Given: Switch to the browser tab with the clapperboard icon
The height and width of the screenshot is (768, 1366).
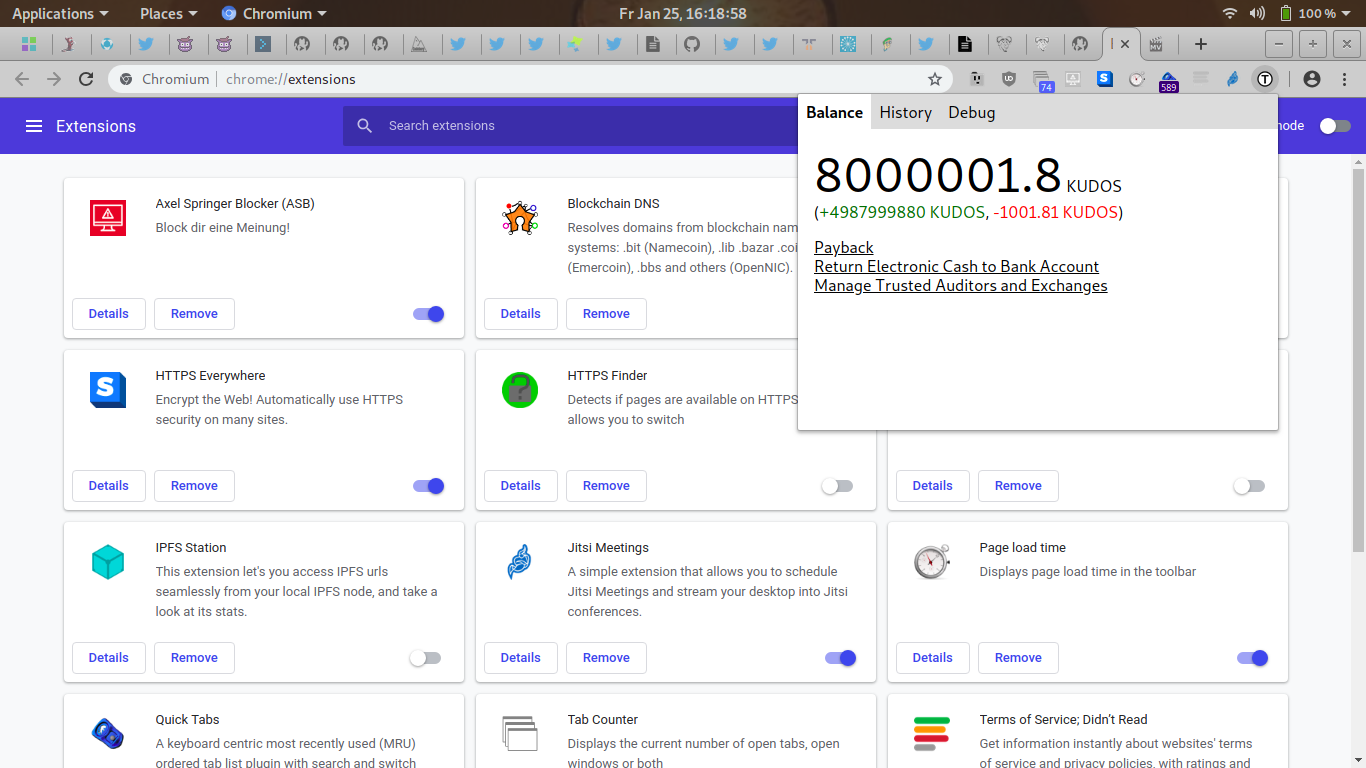Looking at the screenshot, I should tap(1156, 44).
